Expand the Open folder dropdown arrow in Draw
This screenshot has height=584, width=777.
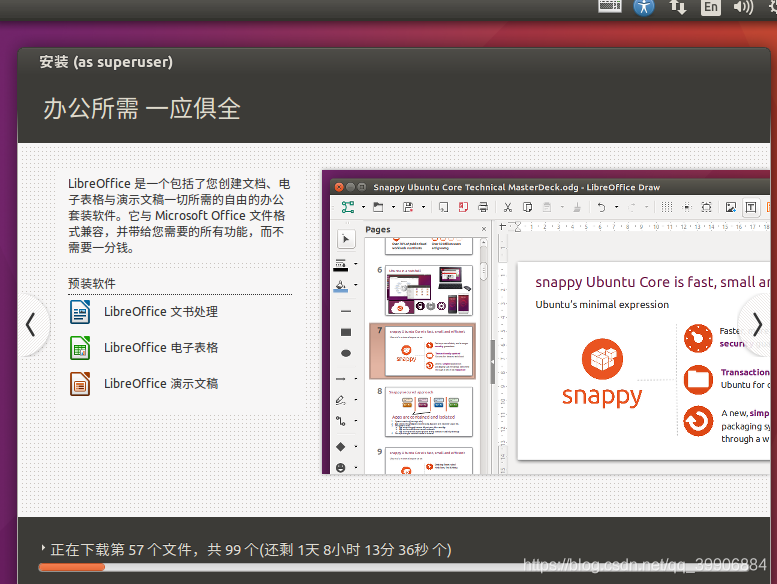393,207
